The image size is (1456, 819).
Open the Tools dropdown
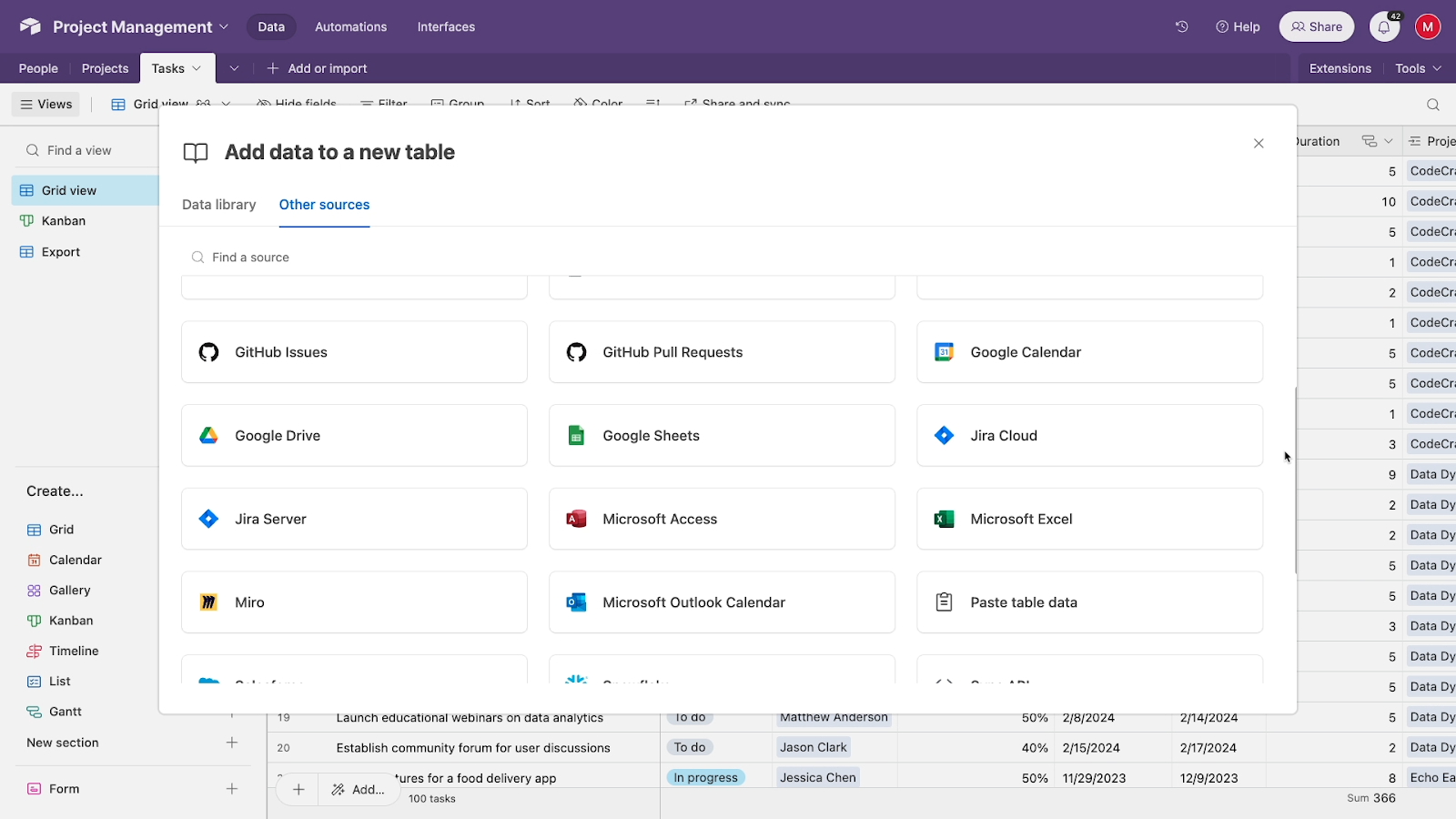click(1418, 68)
